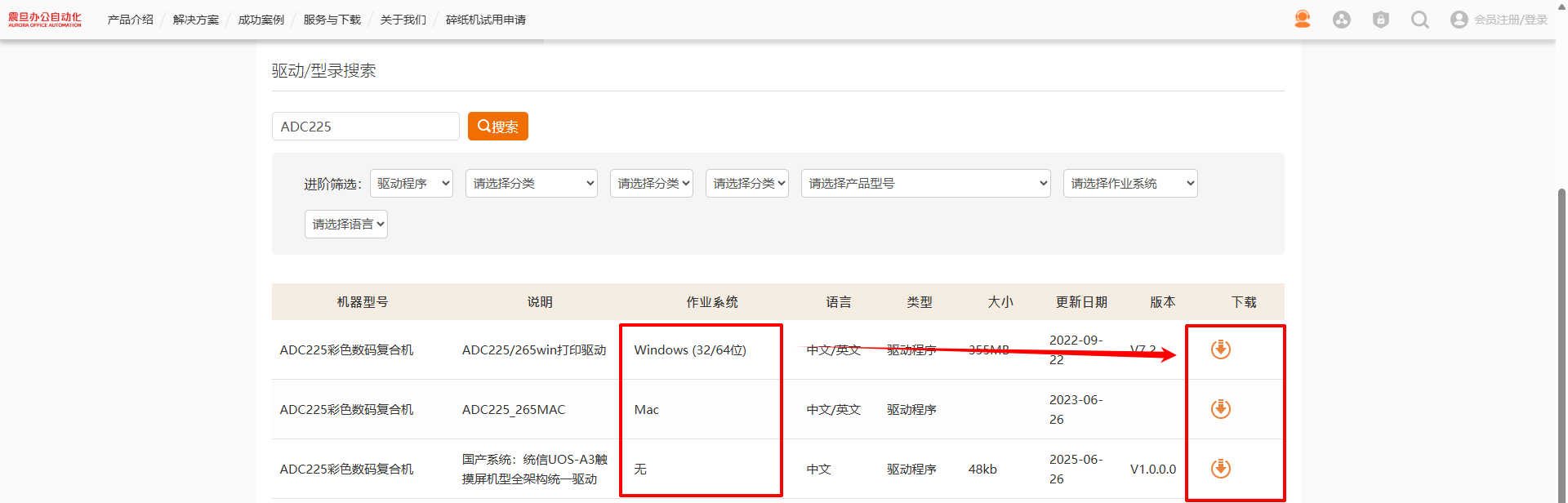The width and height of the screenshot is (1568, 503).
Task: Click the Mac operating system cell
Action: click(647, 410)
